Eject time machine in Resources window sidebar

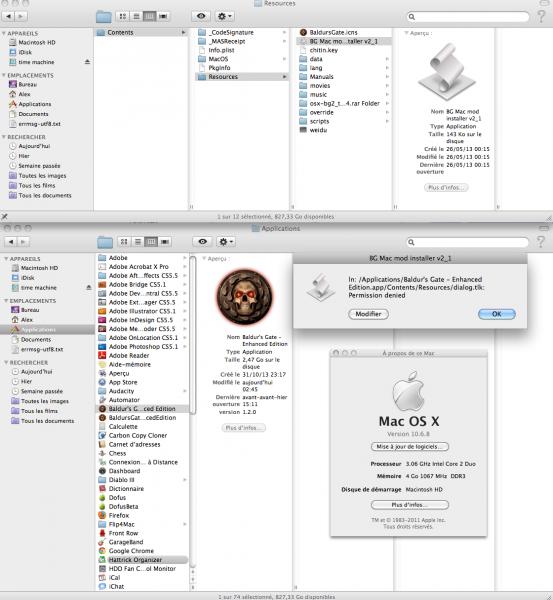coord(87,62)
